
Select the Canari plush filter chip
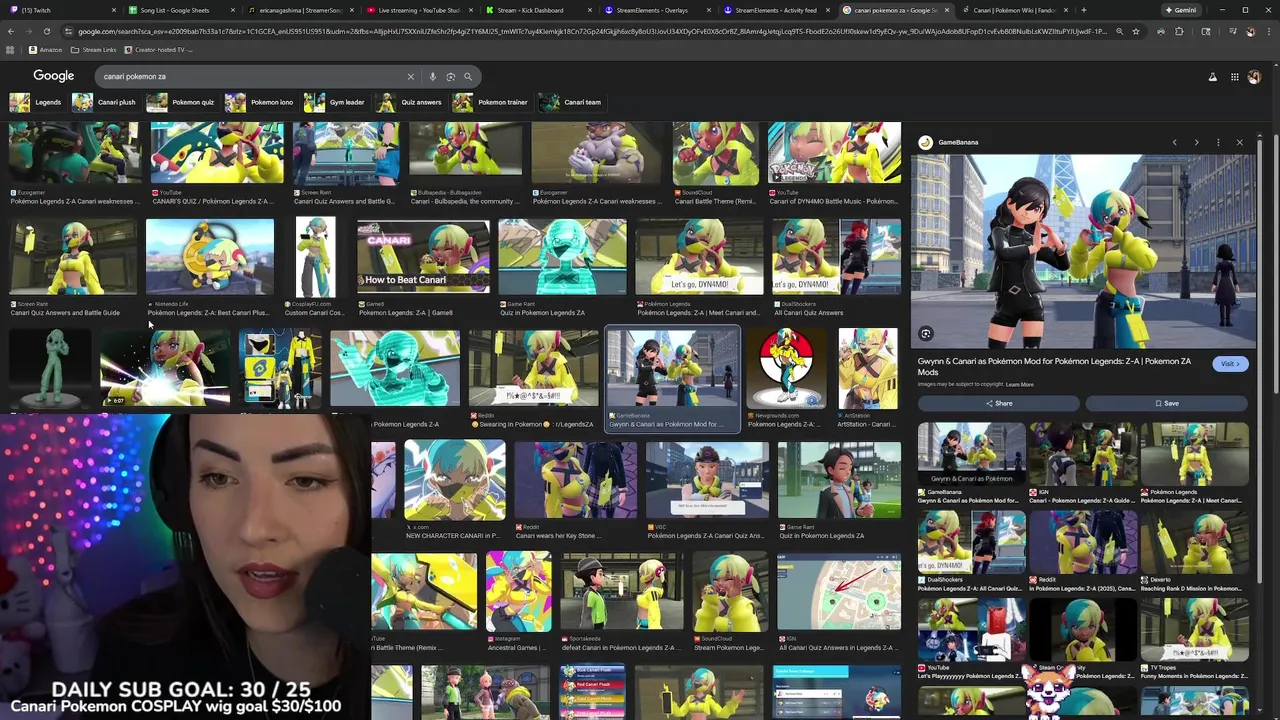pos(104,102)
